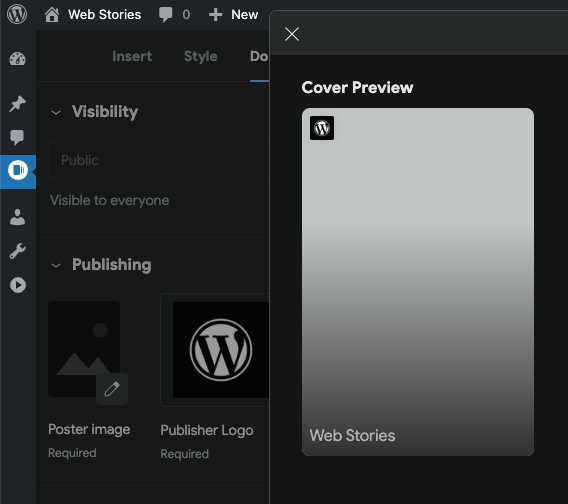Click the Web Stories title on cover preview
This screenshot has height=504, width=568.
pos(352,436)
